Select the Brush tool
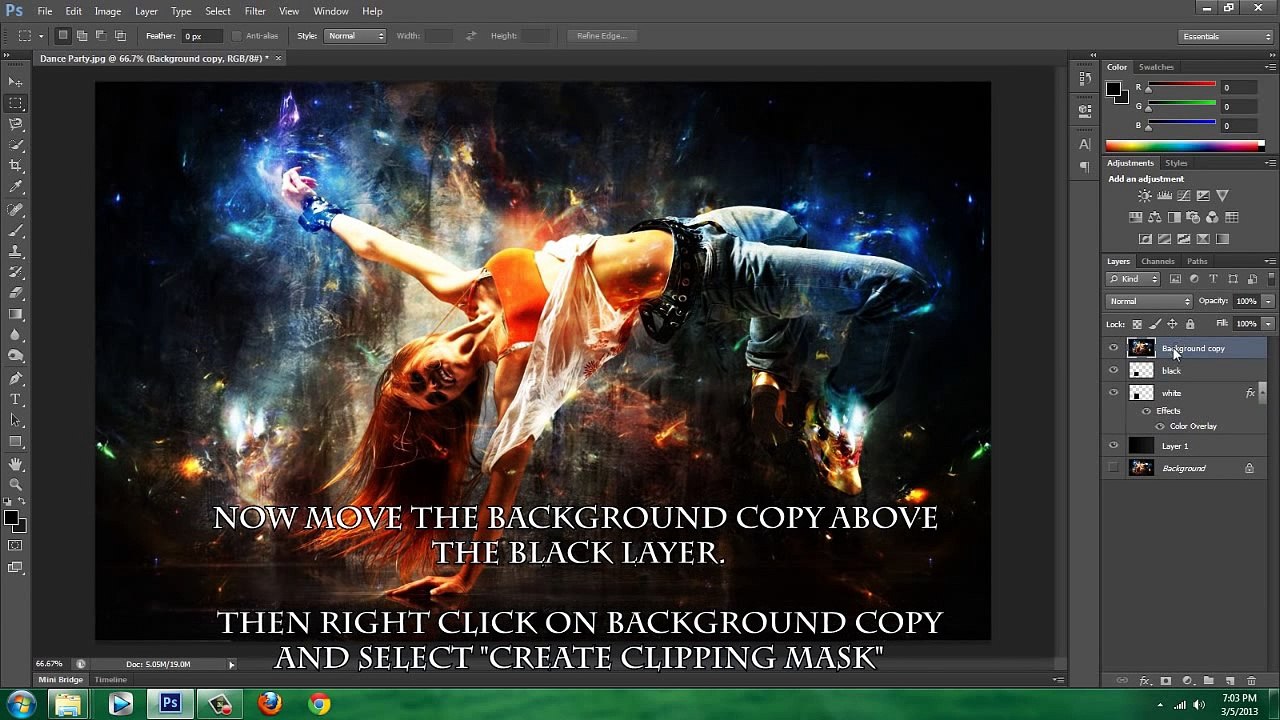The height and width of the screenshot is (720, 1280). click(16, 231)
